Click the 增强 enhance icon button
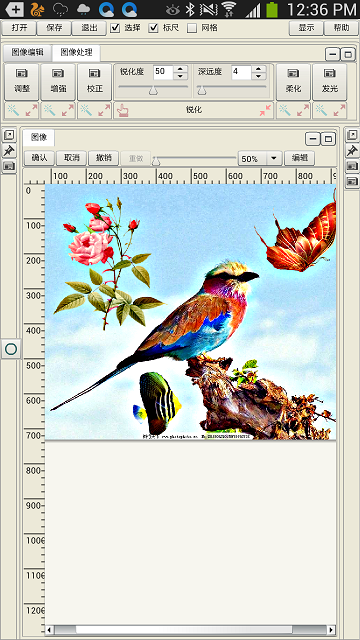This screenshot has height=640, width=360. (x=58, y=82)
